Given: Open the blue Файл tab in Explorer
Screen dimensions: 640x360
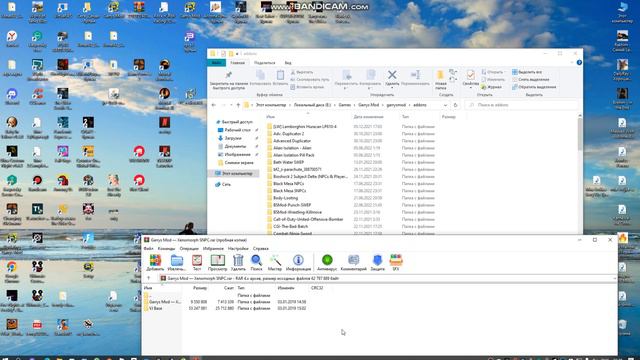Looking at the screenshot, I should point(216,63).
